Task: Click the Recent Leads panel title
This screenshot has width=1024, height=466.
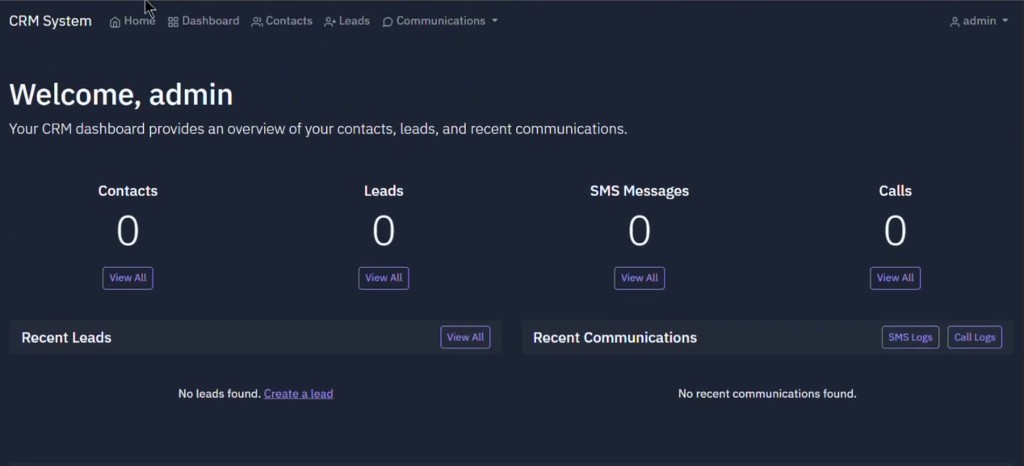Action: (67, 337)
